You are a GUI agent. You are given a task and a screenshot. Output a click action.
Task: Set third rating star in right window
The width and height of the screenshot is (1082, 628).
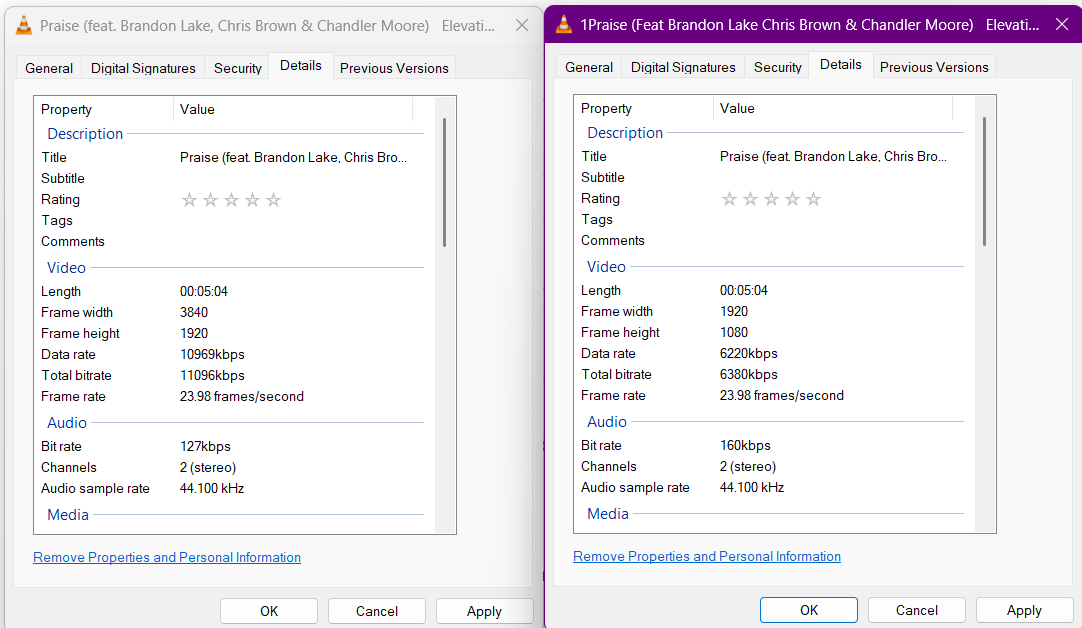(771, 199)
